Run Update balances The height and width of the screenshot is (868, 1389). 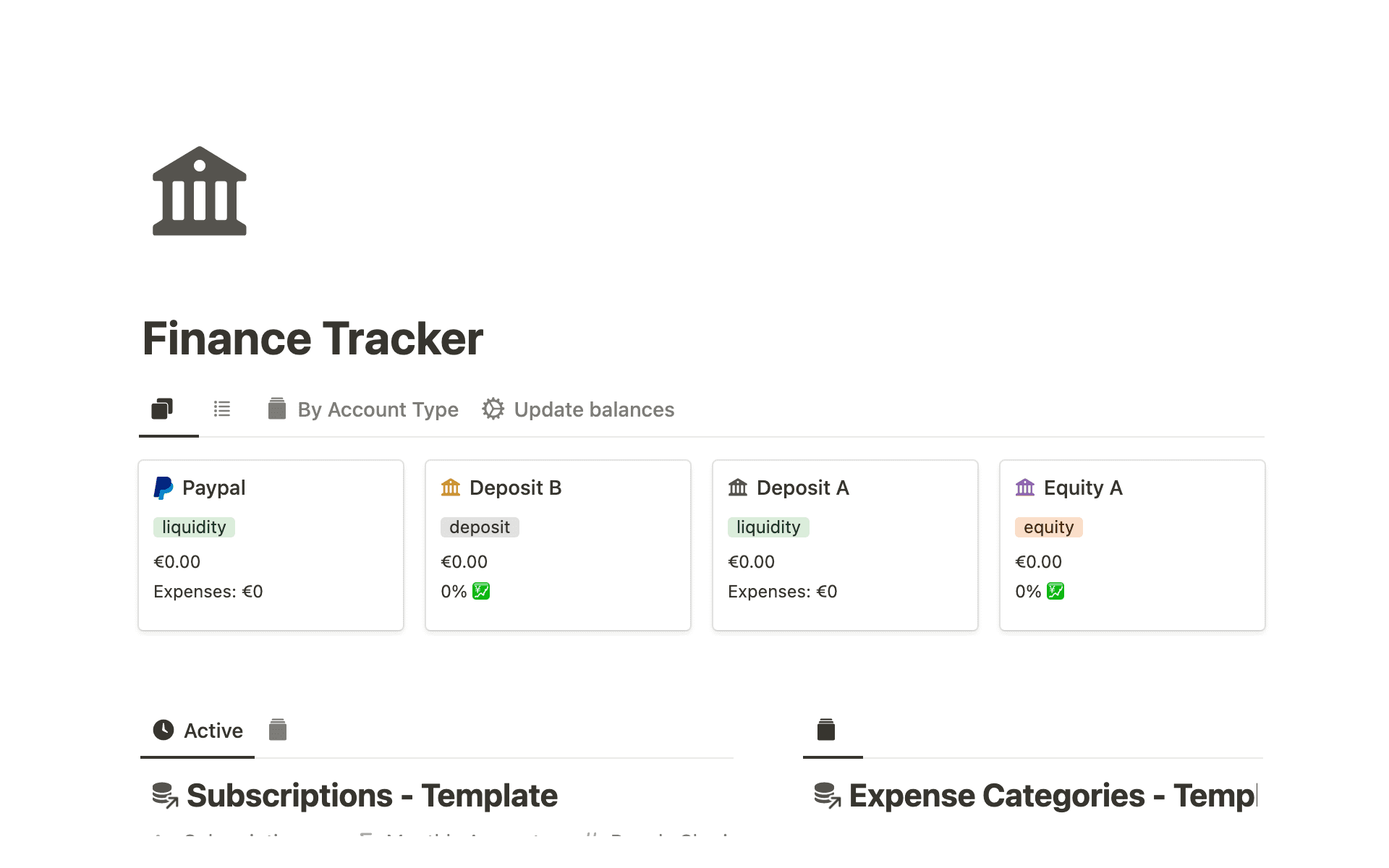(593, 409)
